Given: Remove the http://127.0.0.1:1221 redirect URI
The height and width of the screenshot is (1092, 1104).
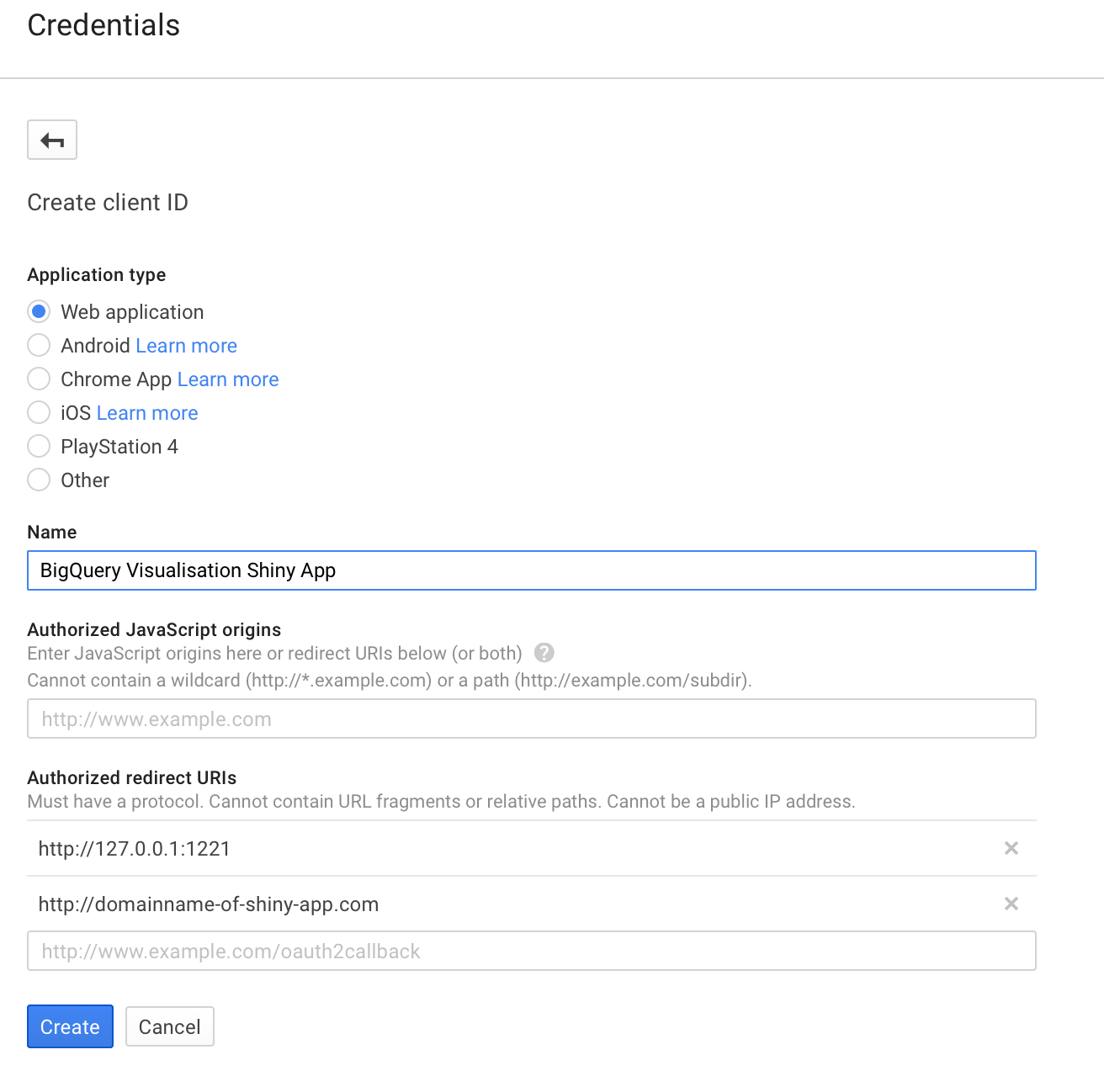Looking at the screenshot, I should click(x=1011, y=848).
